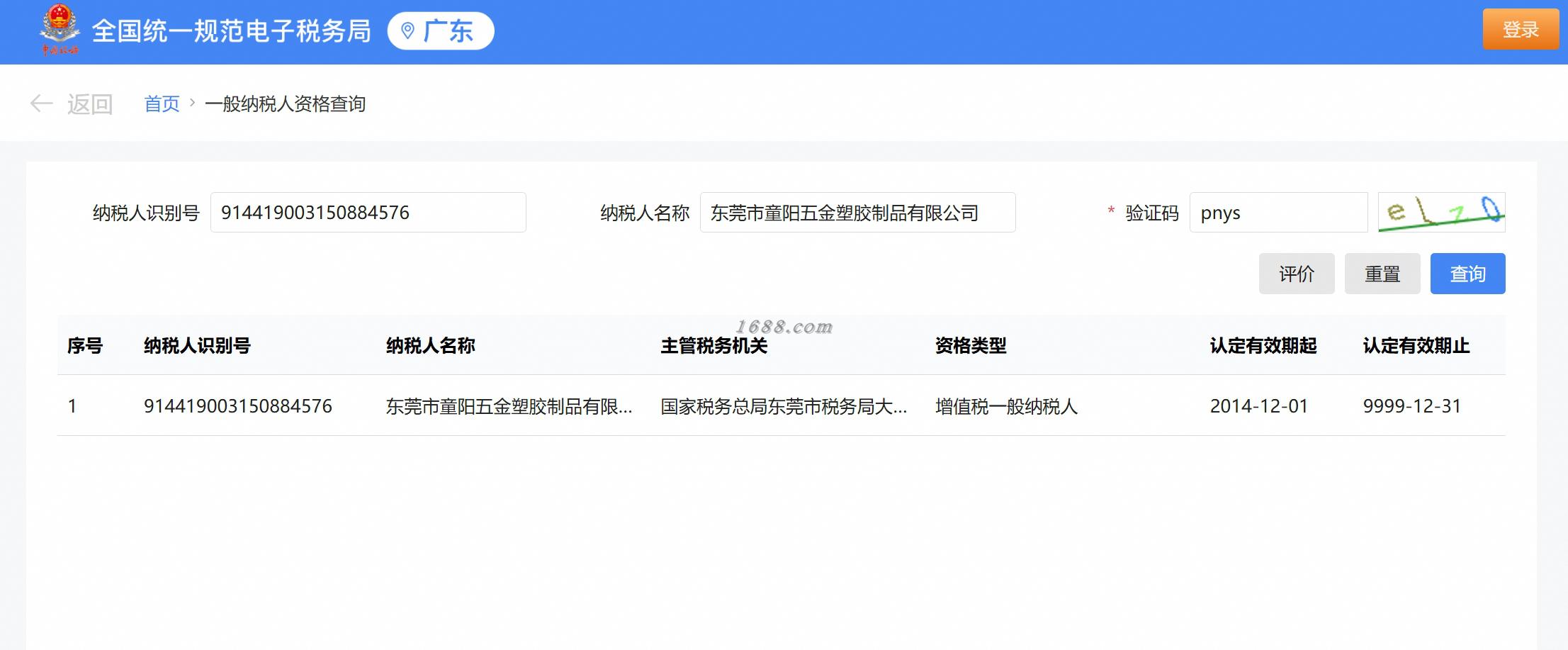Click the location pin icon beside 广东
Image resolution: width=1568 pixels, height=650 pixels.
coord(407,31)
